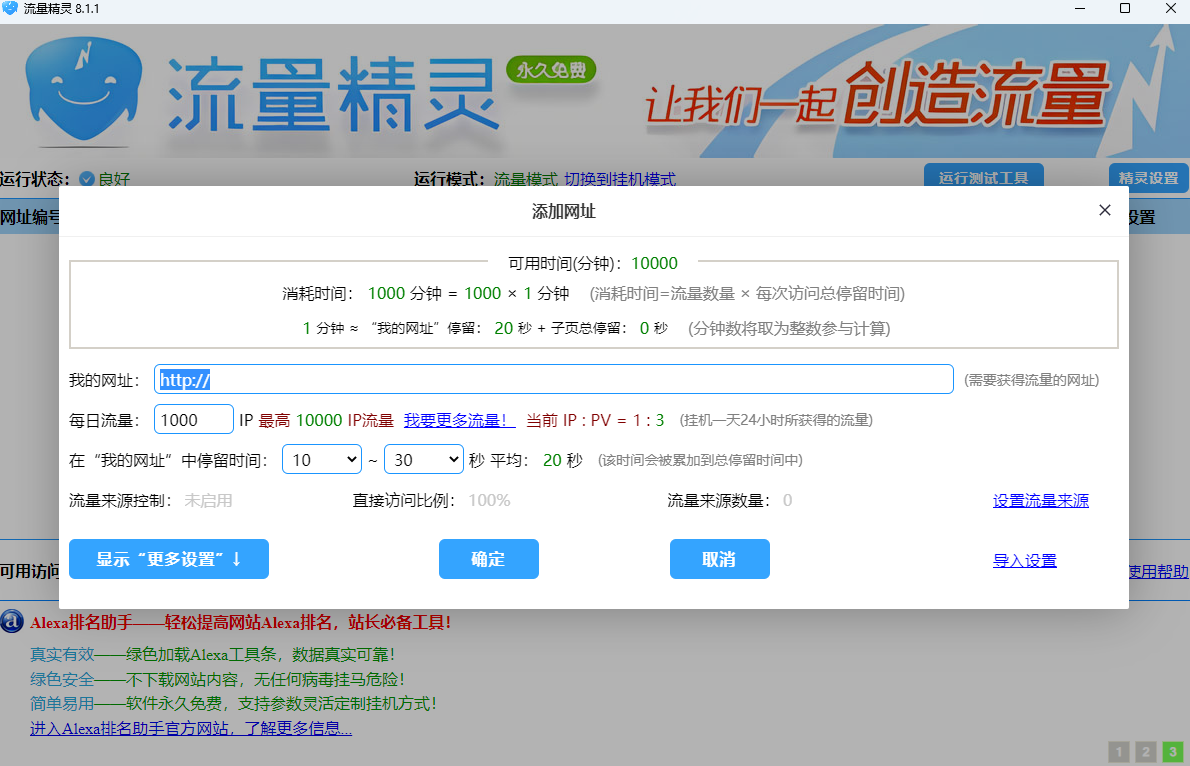This screenshot has height=766, width=1190.
Task: Click the red Alexa排名助手 headline text
Action: click(x=241, y=623)
